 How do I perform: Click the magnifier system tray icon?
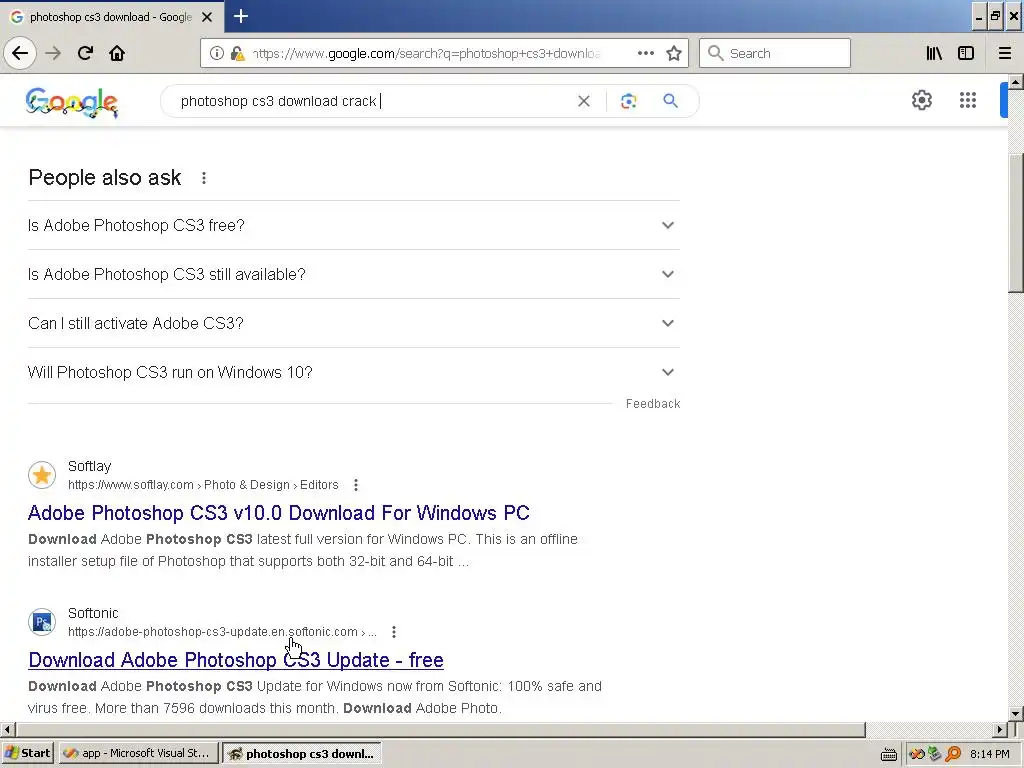click(953, 754)
